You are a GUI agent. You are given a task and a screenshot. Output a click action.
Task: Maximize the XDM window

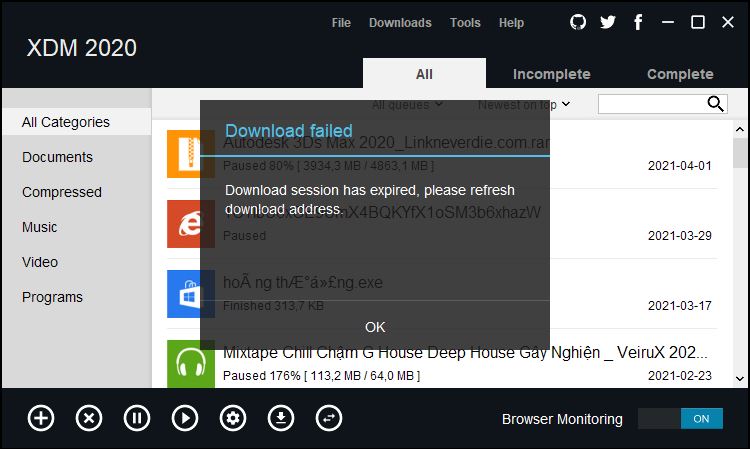pos(698,22)
